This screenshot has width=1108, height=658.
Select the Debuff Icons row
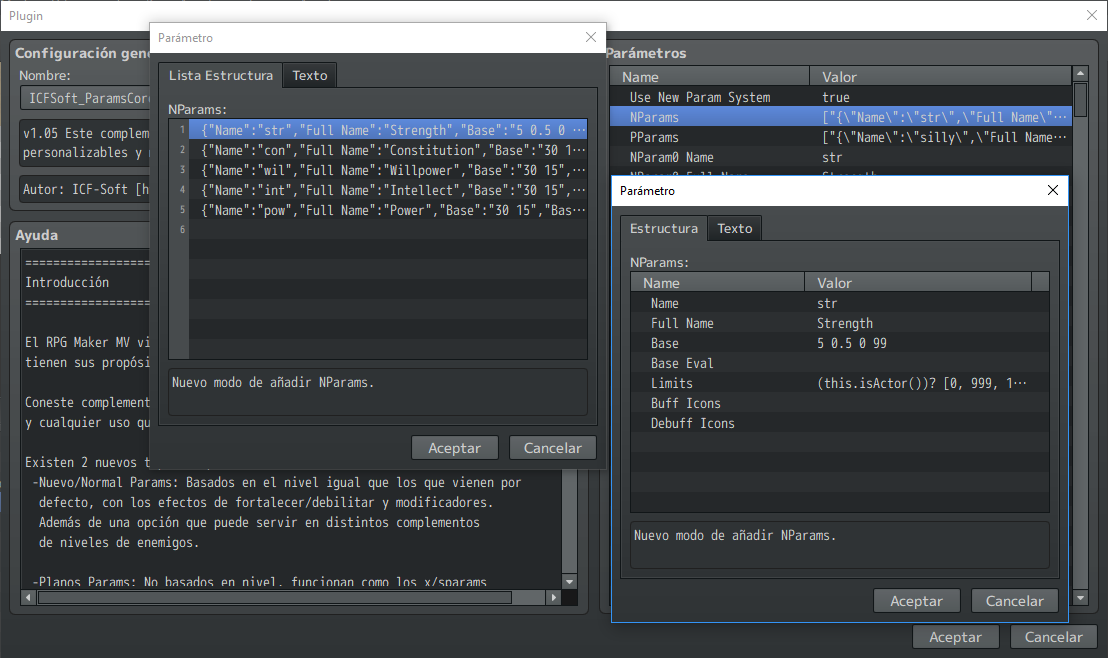(839, 423)
